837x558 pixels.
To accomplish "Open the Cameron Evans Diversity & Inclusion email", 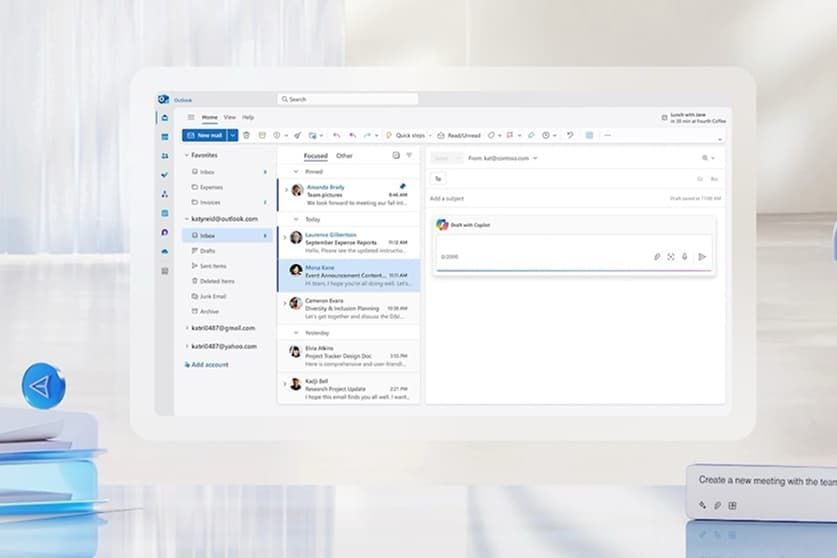I will [x=349, y=308].
